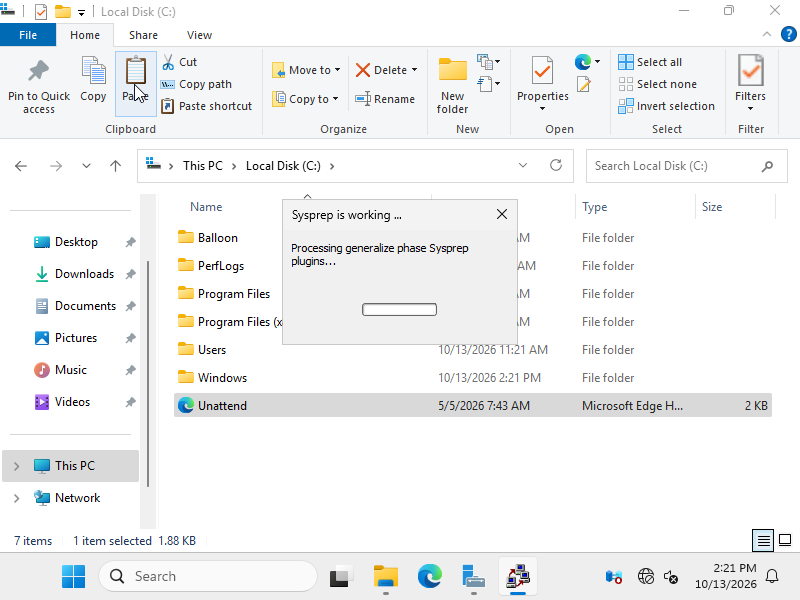Expand Network in navigation pane
The image size is (800, 600).
(16, 498)
